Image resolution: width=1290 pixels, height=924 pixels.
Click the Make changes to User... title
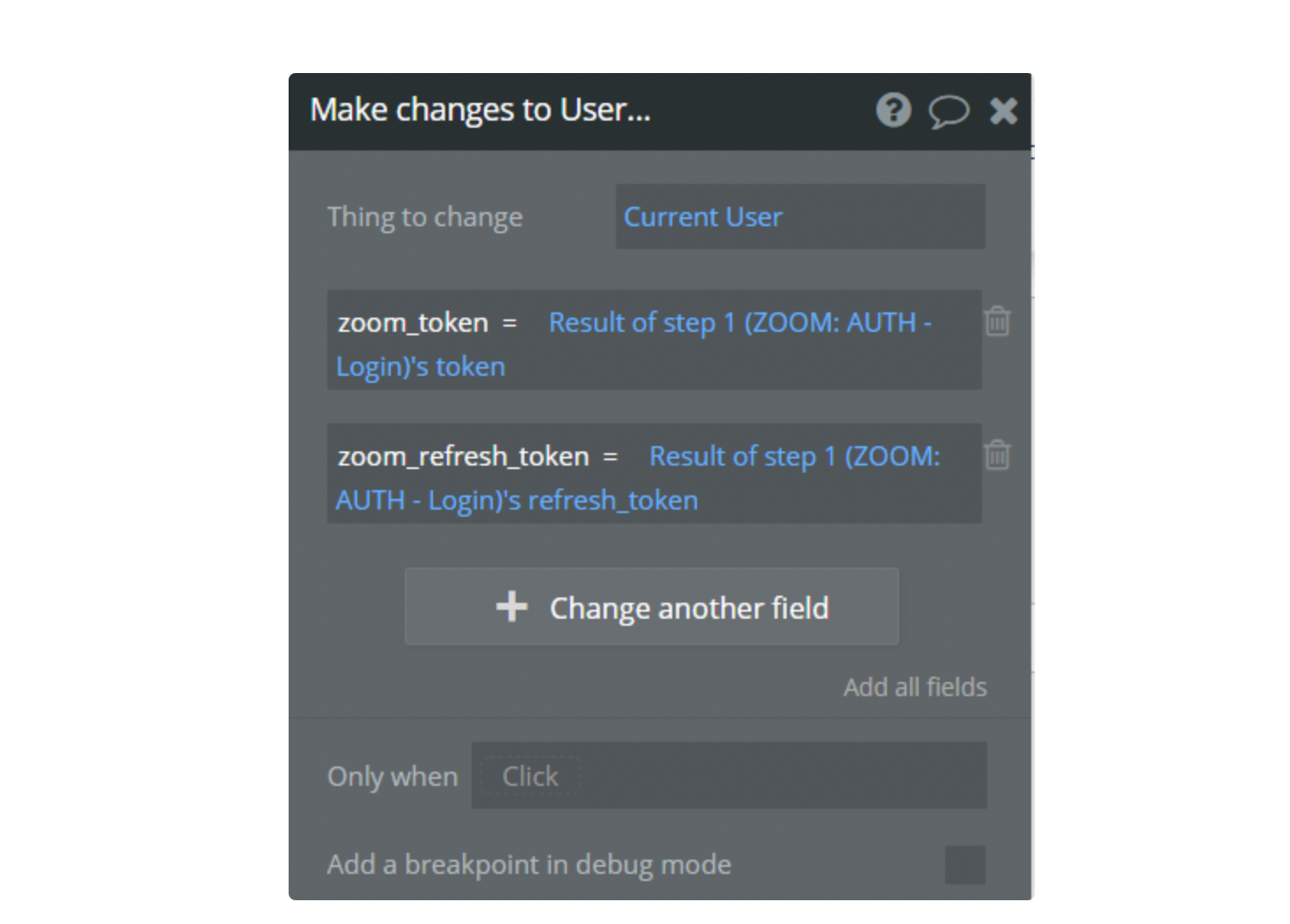point(480,110)
